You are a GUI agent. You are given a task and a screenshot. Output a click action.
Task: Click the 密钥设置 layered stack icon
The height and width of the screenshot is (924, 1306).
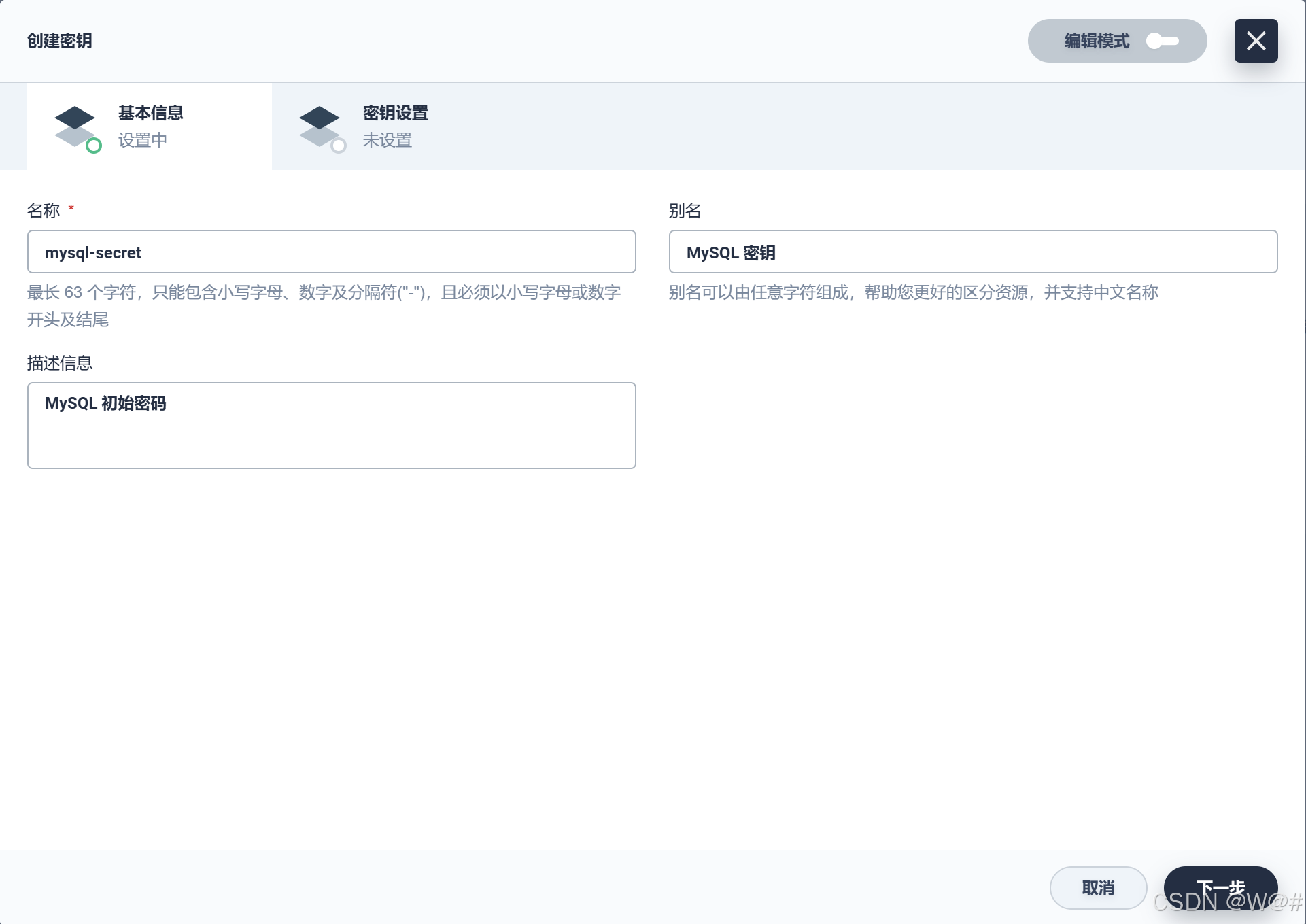click(322, 129)
